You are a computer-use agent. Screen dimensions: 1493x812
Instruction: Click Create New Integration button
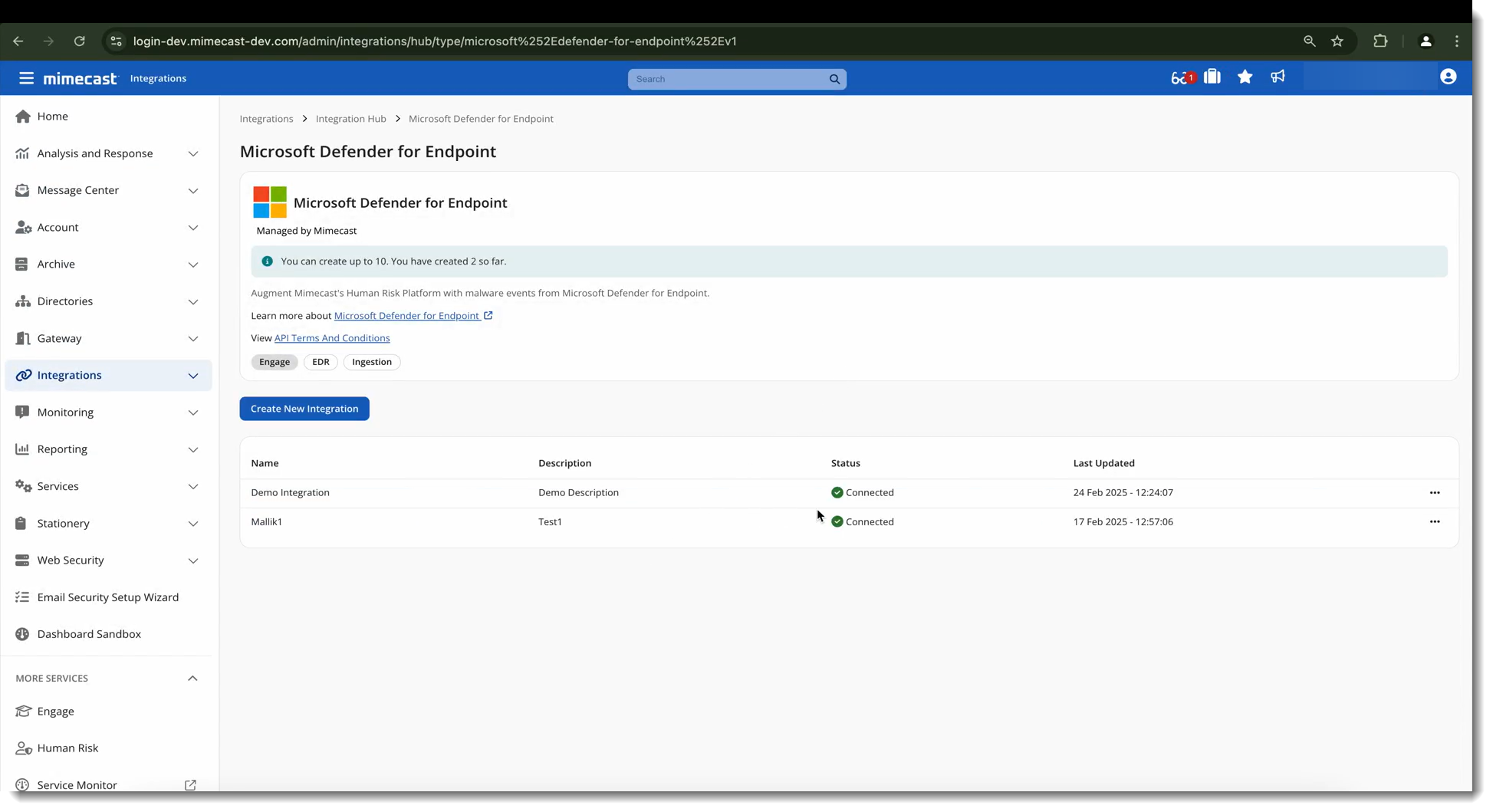304,409
